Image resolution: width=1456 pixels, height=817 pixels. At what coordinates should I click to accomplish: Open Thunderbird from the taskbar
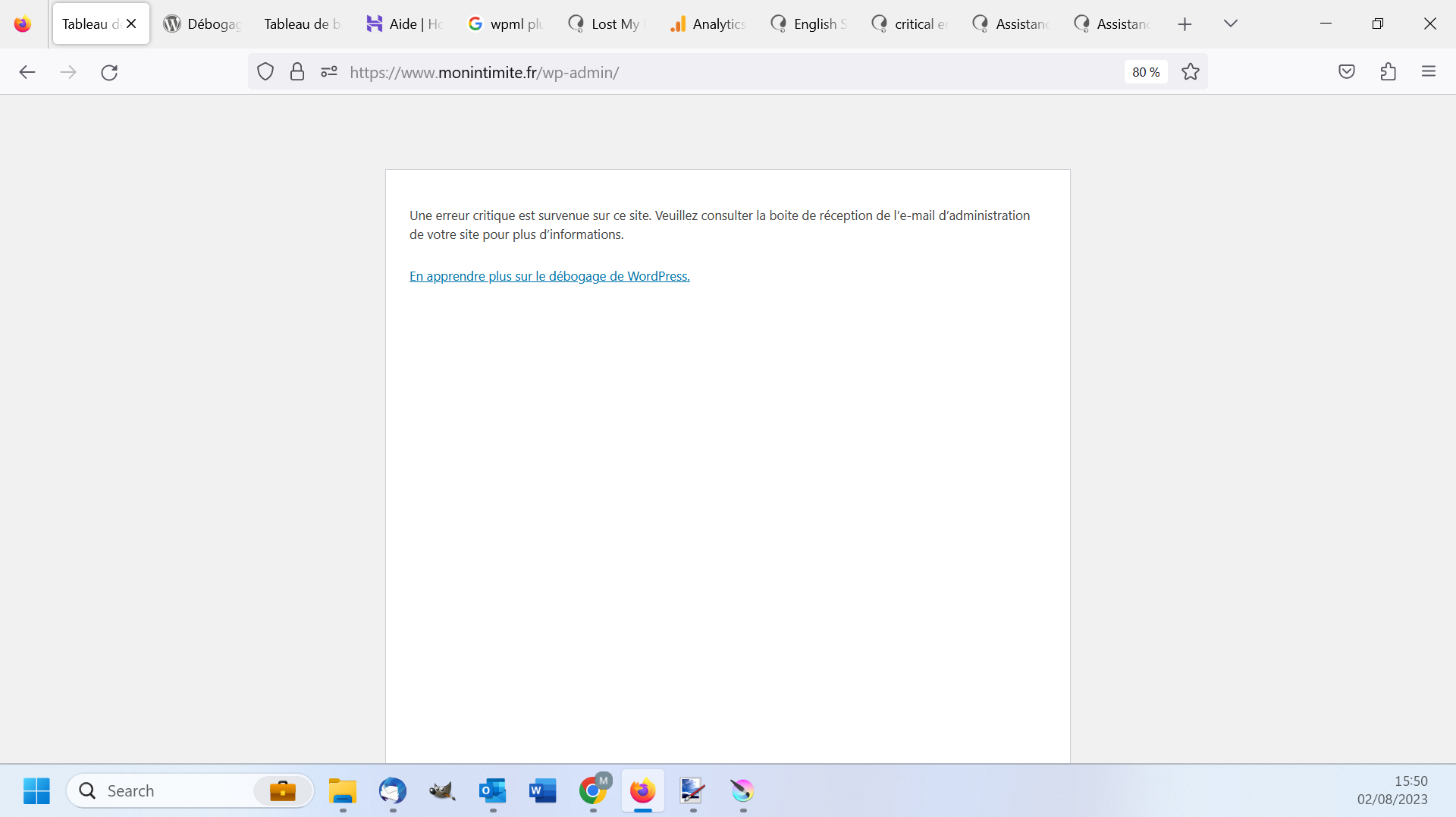(x=393, y=790)
